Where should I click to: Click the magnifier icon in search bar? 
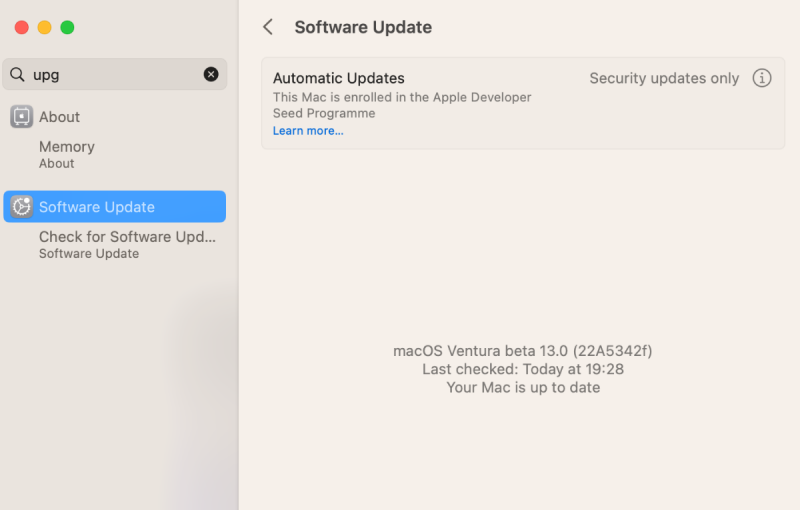(x=17, y=74)
